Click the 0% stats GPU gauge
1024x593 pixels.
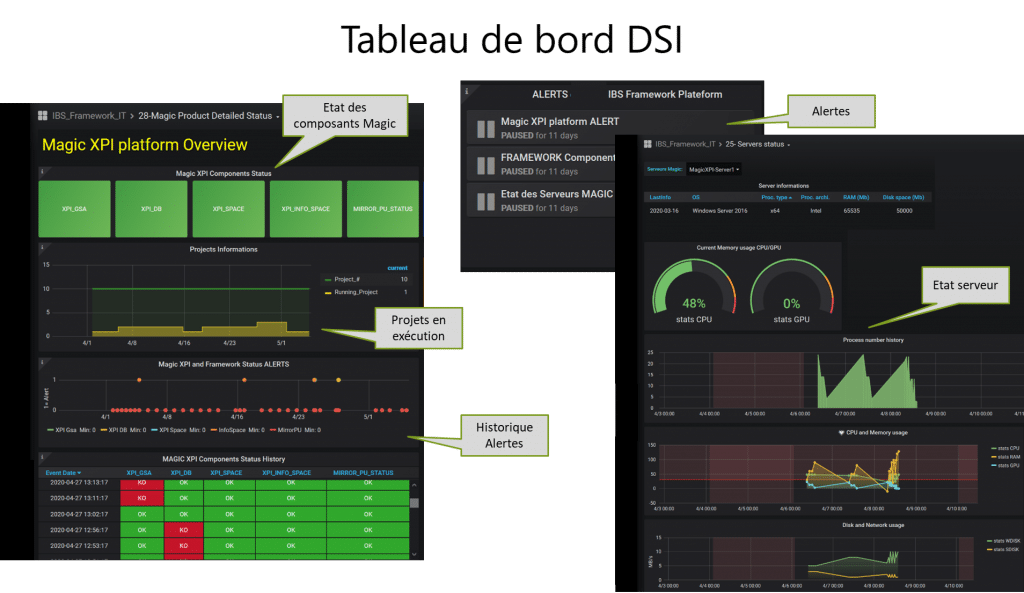(x=792, y=291)
